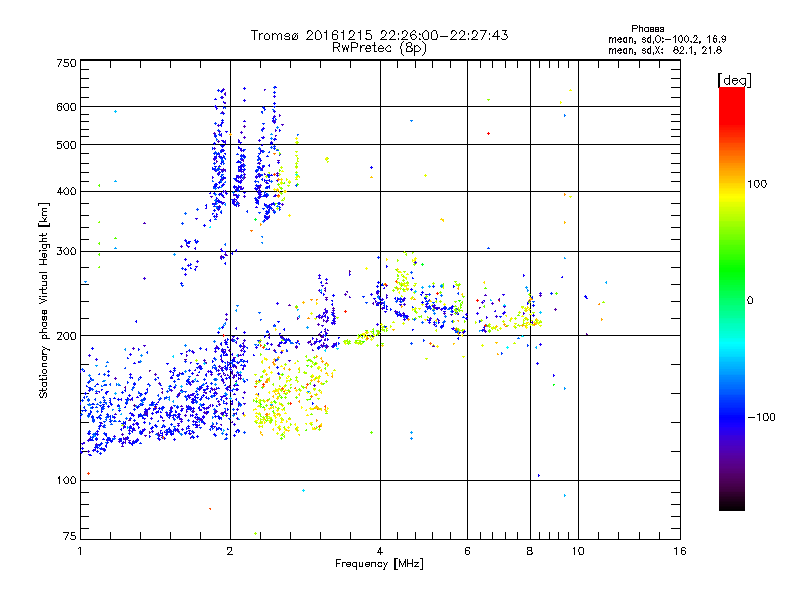Click x-axis tick label 8
This screenshot has height=600, width=800.
530,551
